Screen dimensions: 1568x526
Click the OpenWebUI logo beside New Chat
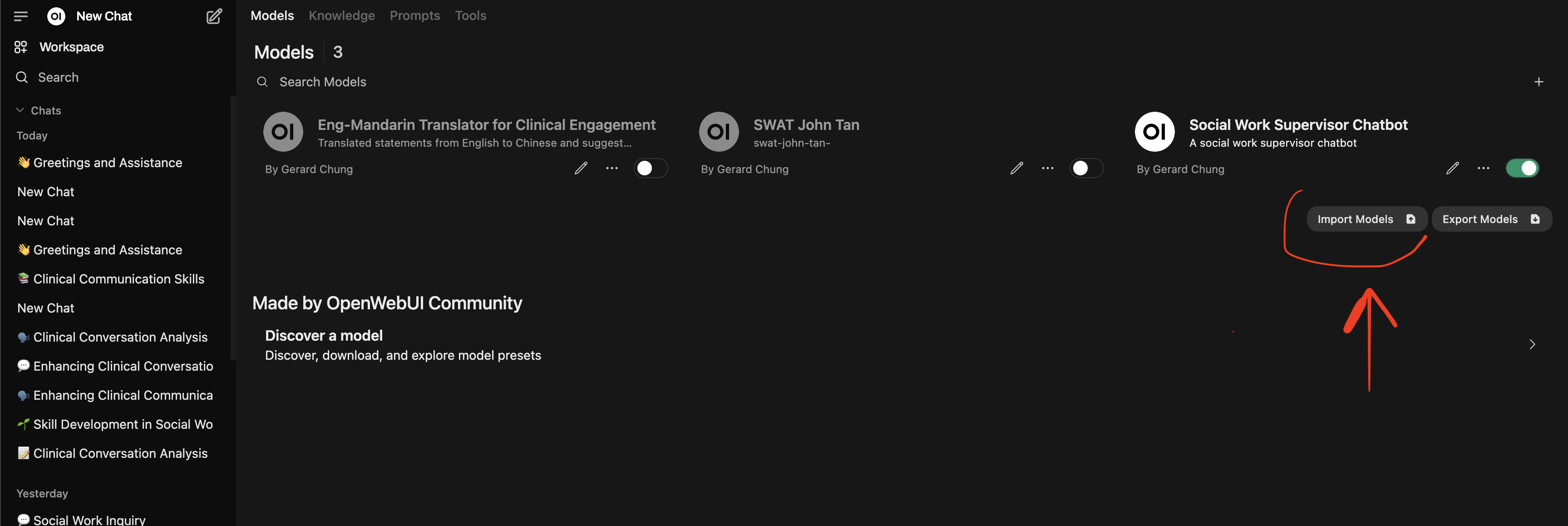tap(56, 16)
